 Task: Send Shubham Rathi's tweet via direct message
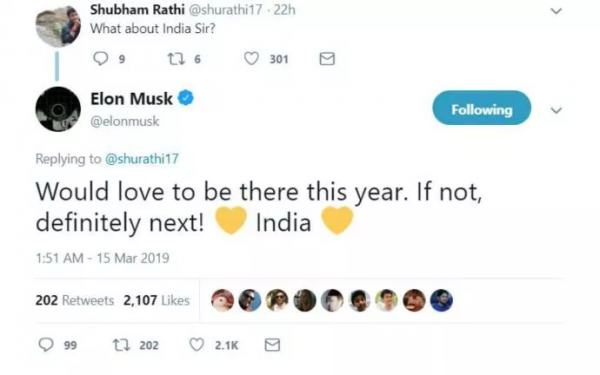[x=327, y=59]
